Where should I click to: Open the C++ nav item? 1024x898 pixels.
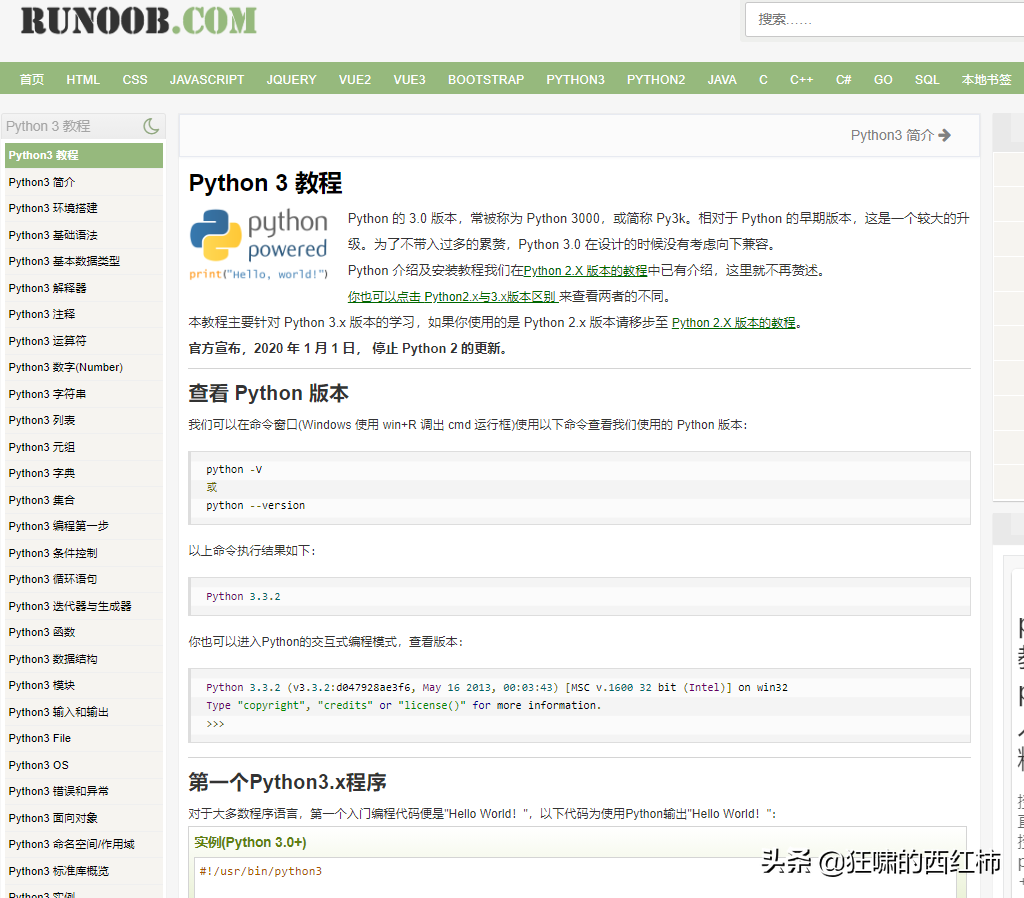click(801, 79)
